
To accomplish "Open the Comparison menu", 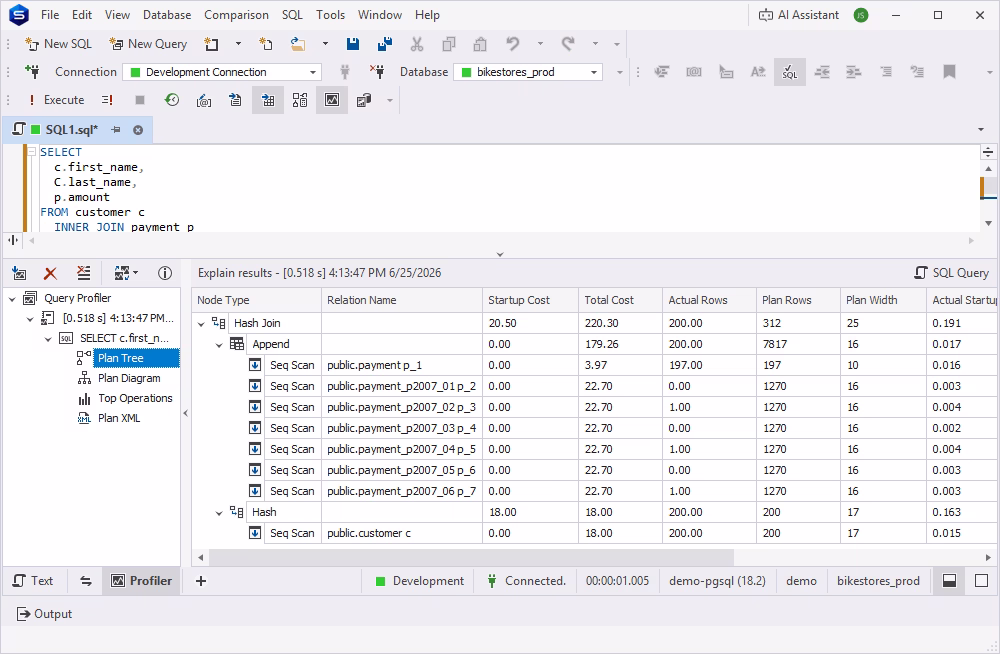I will [x=236, y=15].
